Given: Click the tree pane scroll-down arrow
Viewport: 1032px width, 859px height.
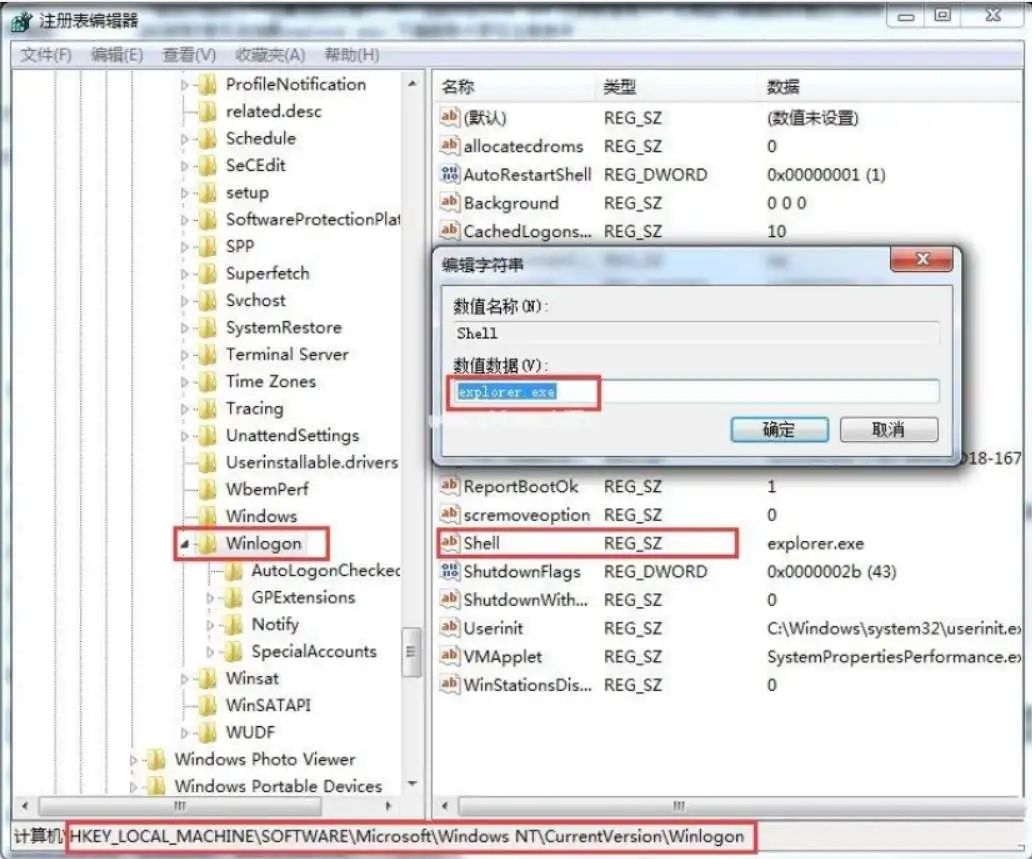Looking at the screenshot, I should (413, 783).
